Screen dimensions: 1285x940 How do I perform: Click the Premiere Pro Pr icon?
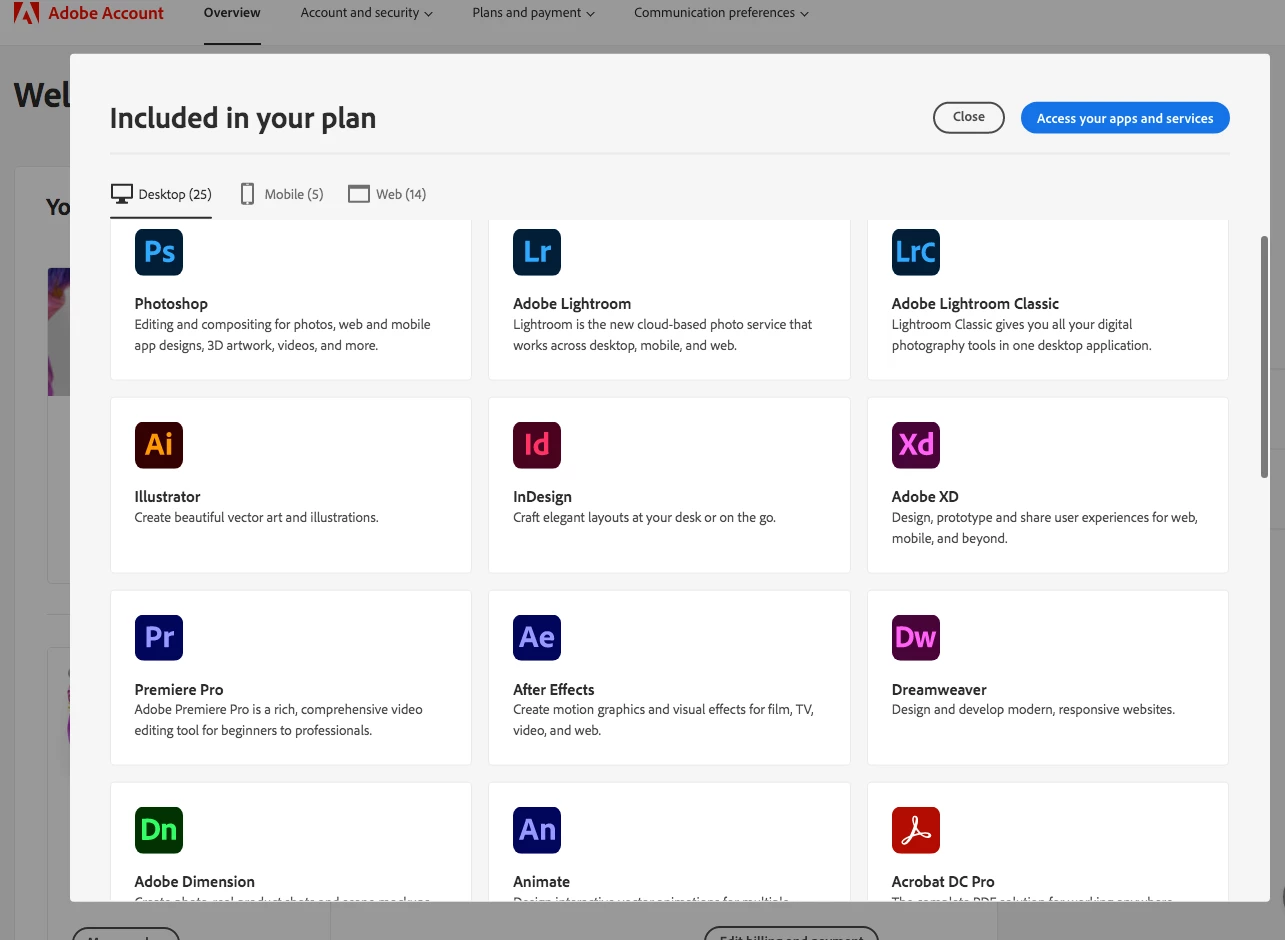(x=159, y=637)
